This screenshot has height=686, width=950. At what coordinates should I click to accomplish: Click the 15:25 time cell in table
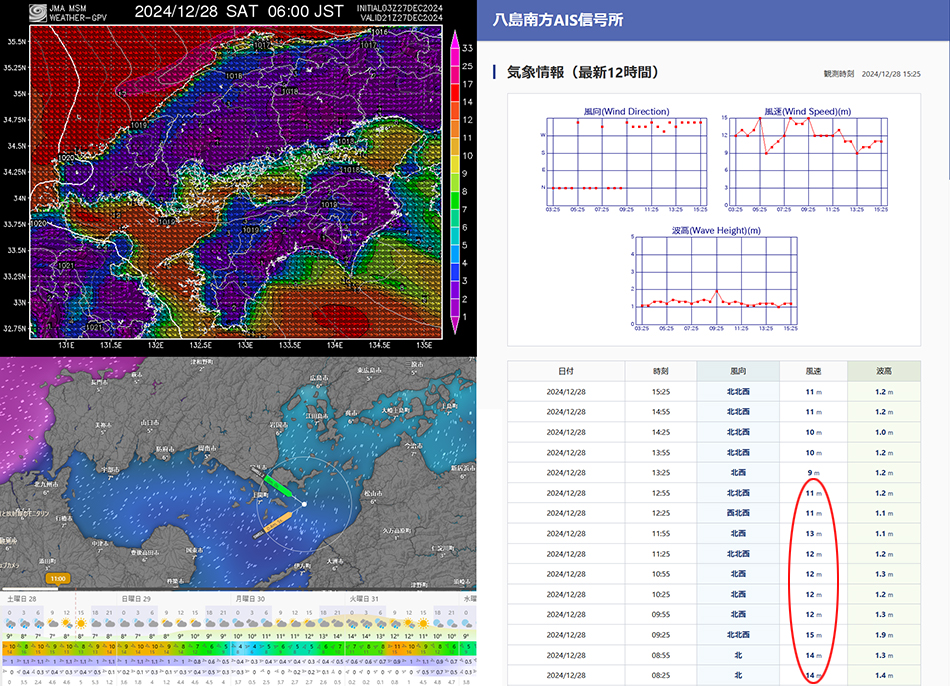660,391
